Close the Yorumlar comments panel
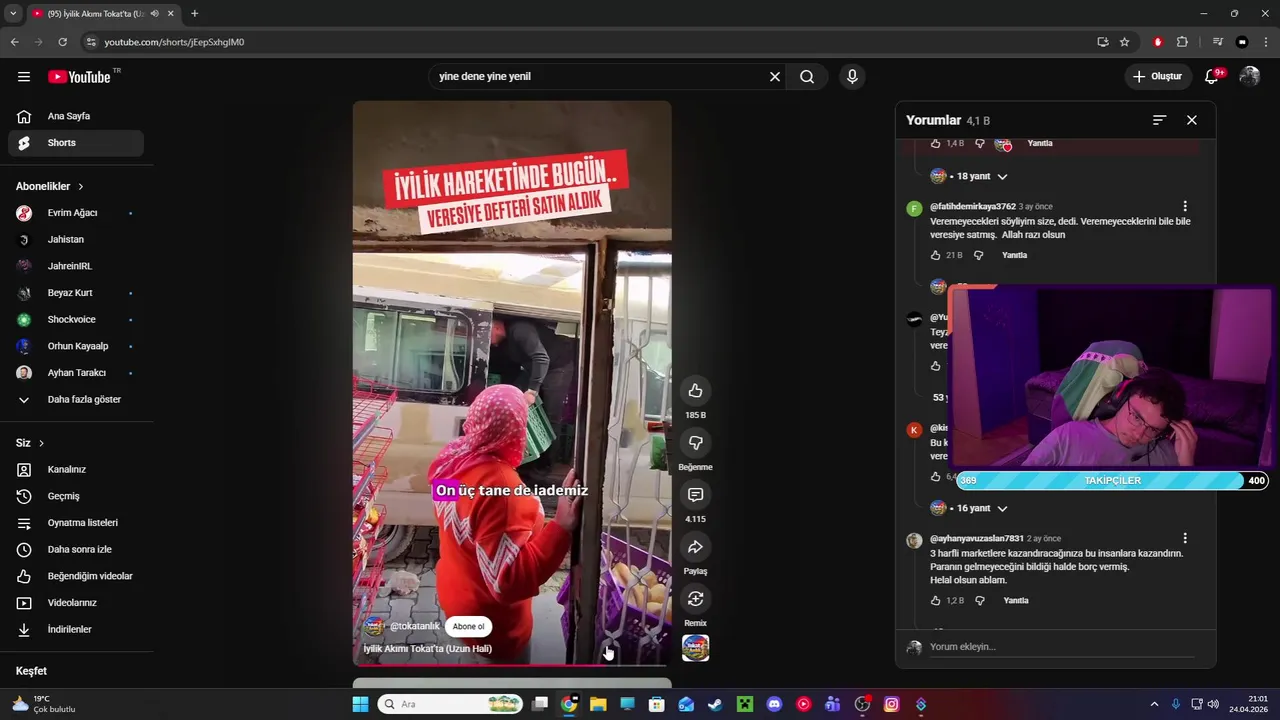Viewport: 1280px width, 720px height. (1191, 120)
